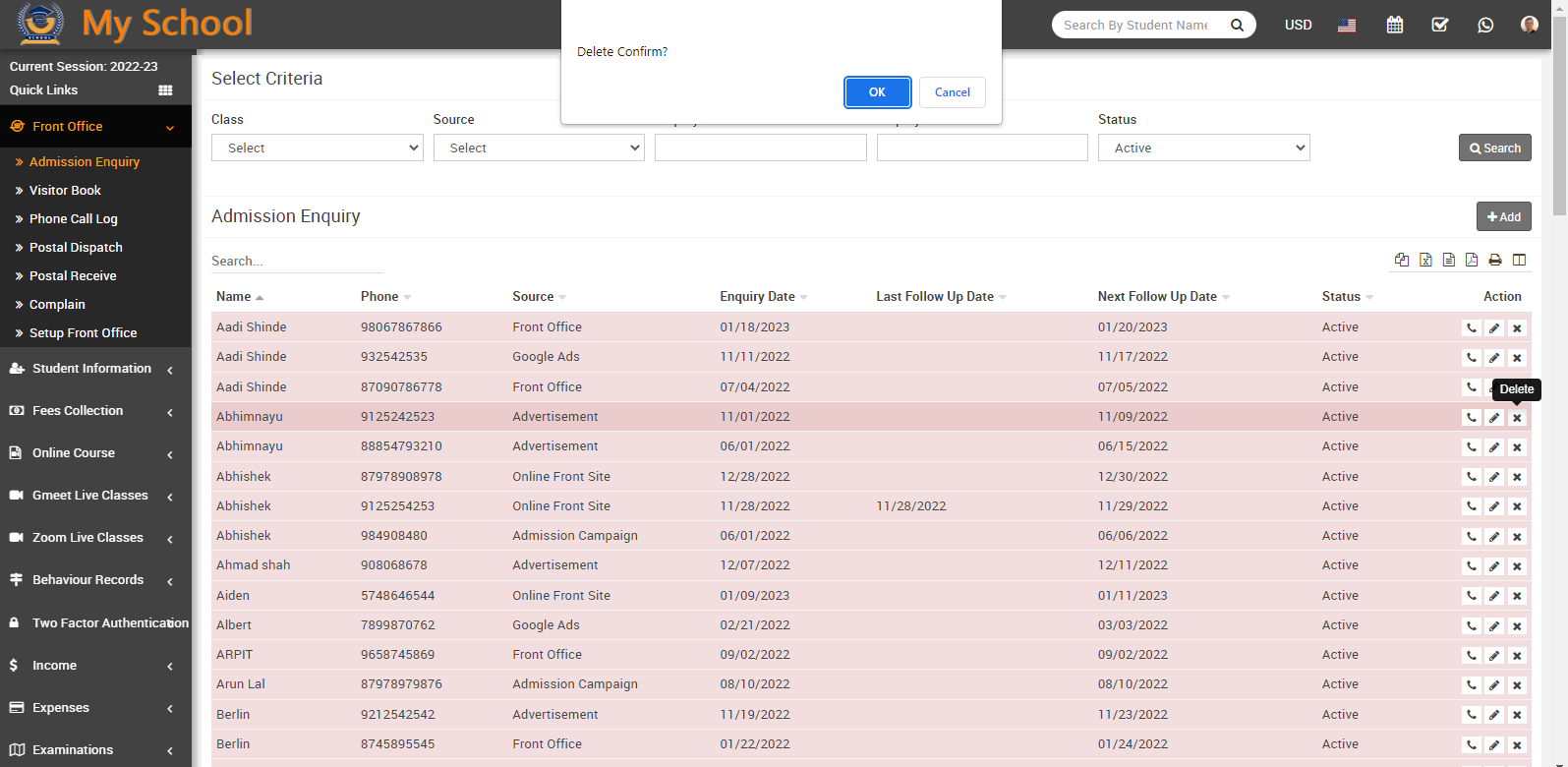Print the admission enquiry table

coord(1495,260)
